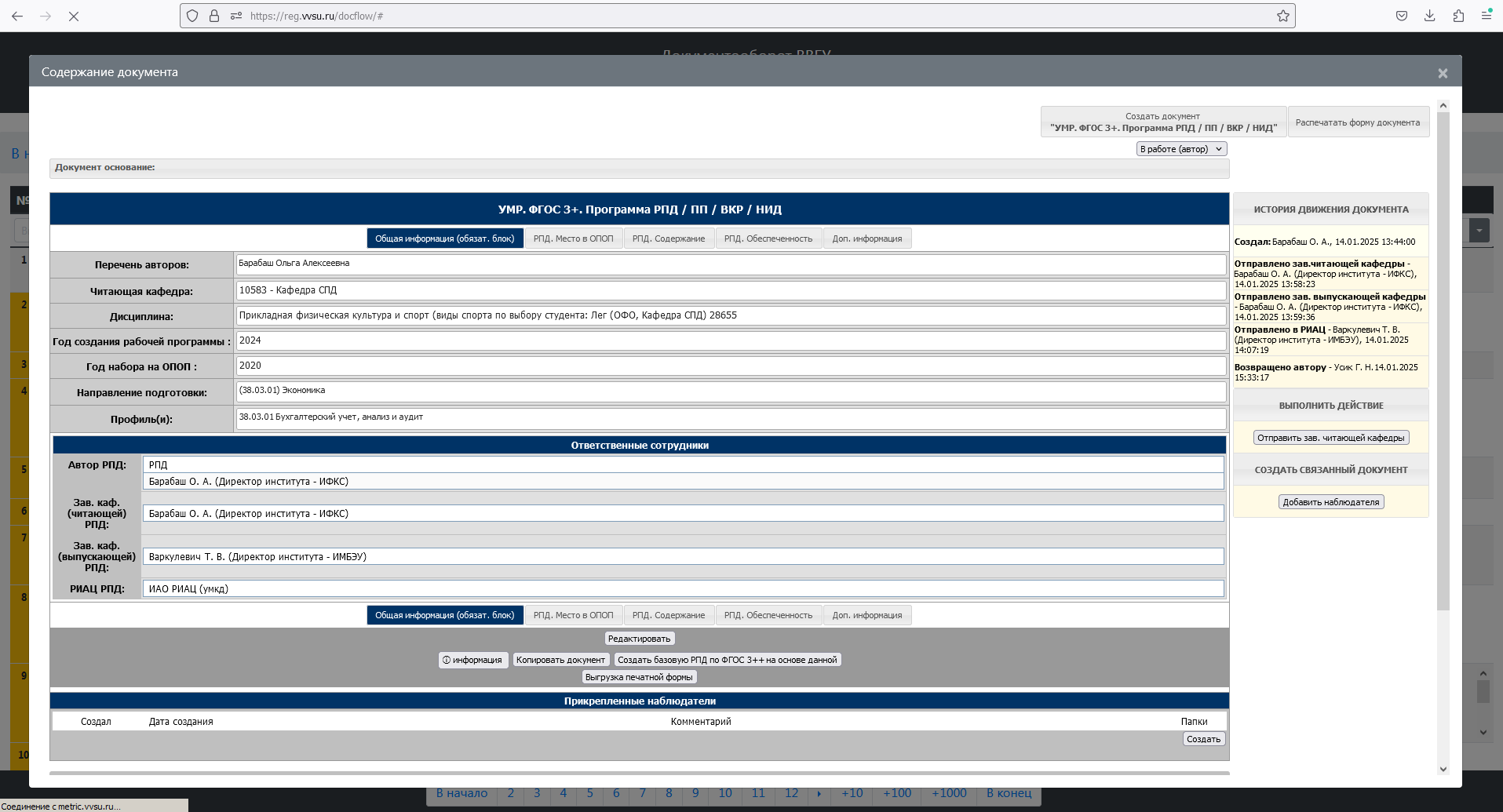Click 'Копировать документ' button
The width and height of the screenshot is (1503, 812).
[x=560, y=660]
